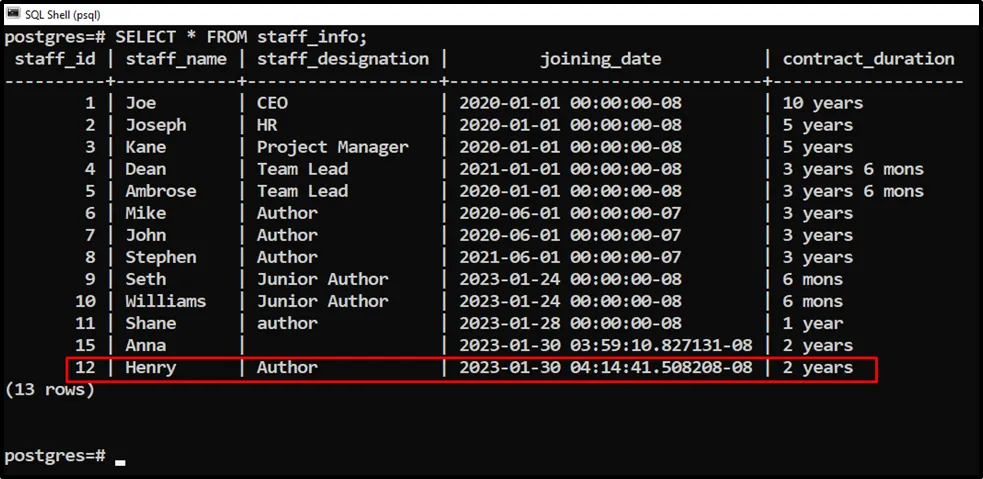The width and height of the screenshot is (983, 479).
Task: Click the blinking cursor at the bottom prompt
Action: tap(120, 462)
